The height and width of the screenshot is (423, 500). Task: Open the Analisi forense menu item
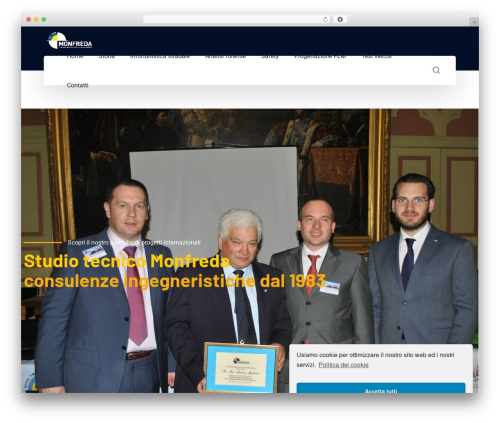[x=225, y=57]
